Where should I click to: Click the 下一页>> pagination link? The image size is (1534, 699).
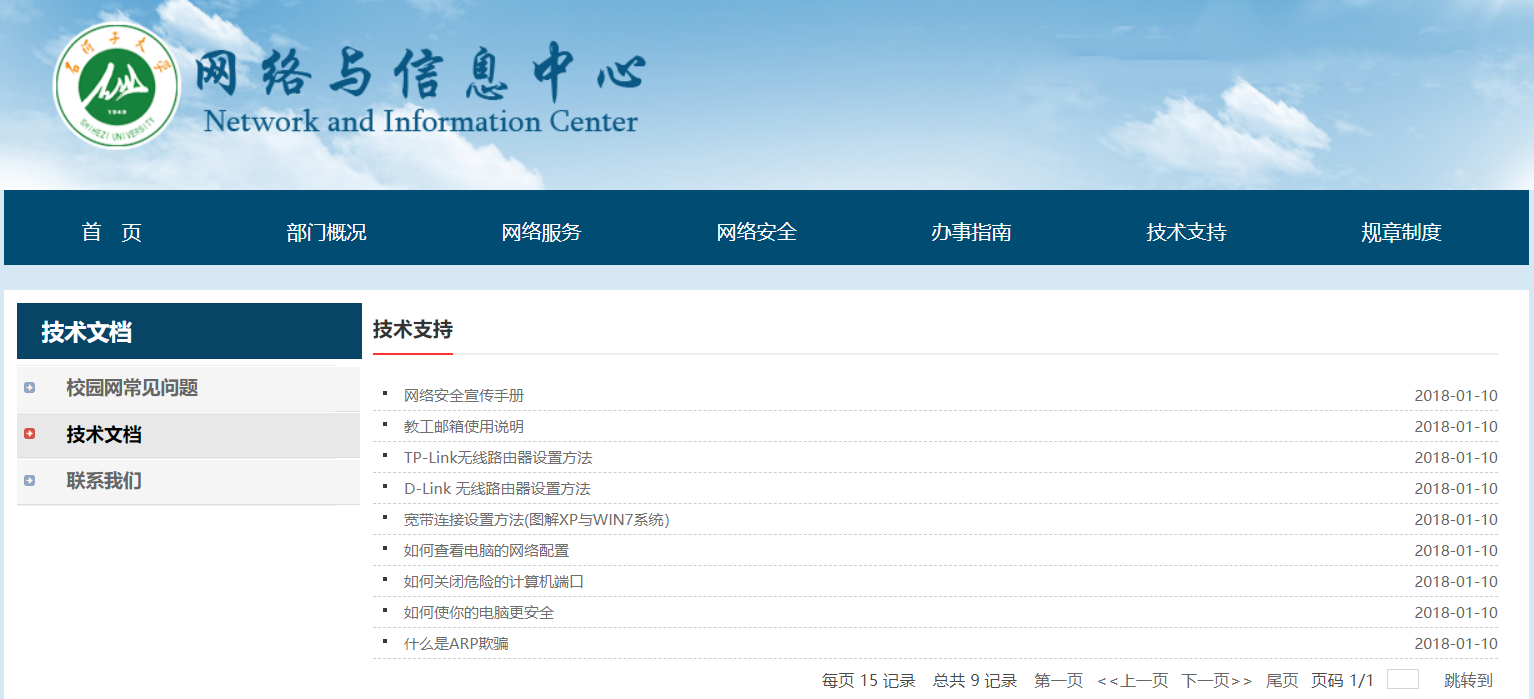[1217, 680]
